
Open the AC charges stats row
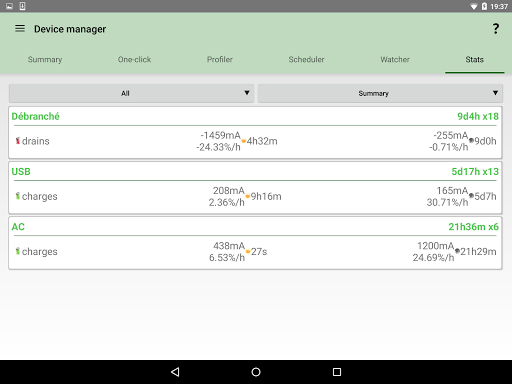[x=255, y=252]
